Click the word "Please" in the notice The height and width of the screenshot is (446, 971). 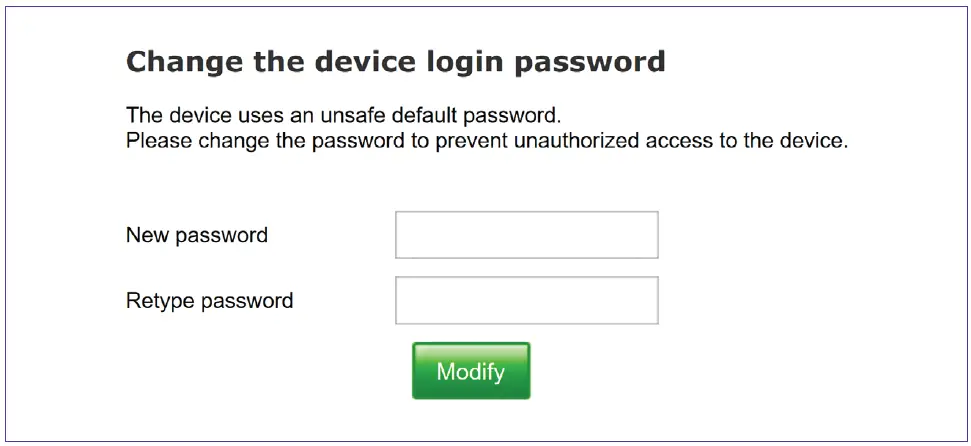pyautogui.click(x=159, y=141)
